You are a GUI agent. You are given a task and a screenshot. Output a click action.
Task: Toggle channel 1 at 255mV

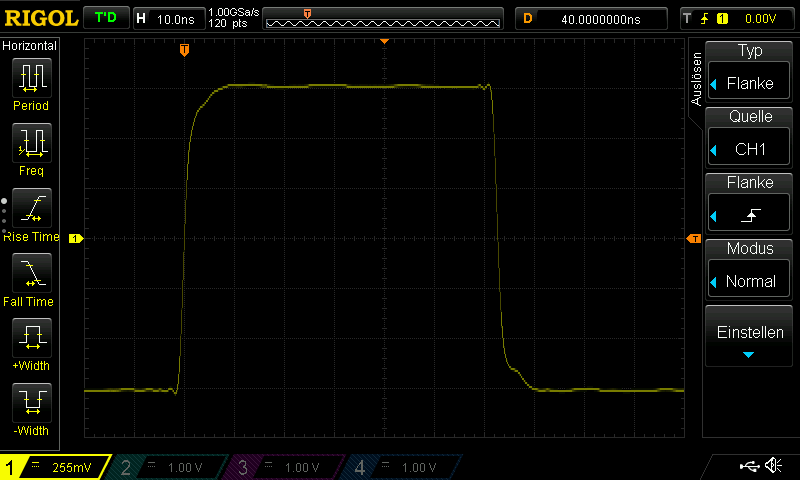(55, 467)
